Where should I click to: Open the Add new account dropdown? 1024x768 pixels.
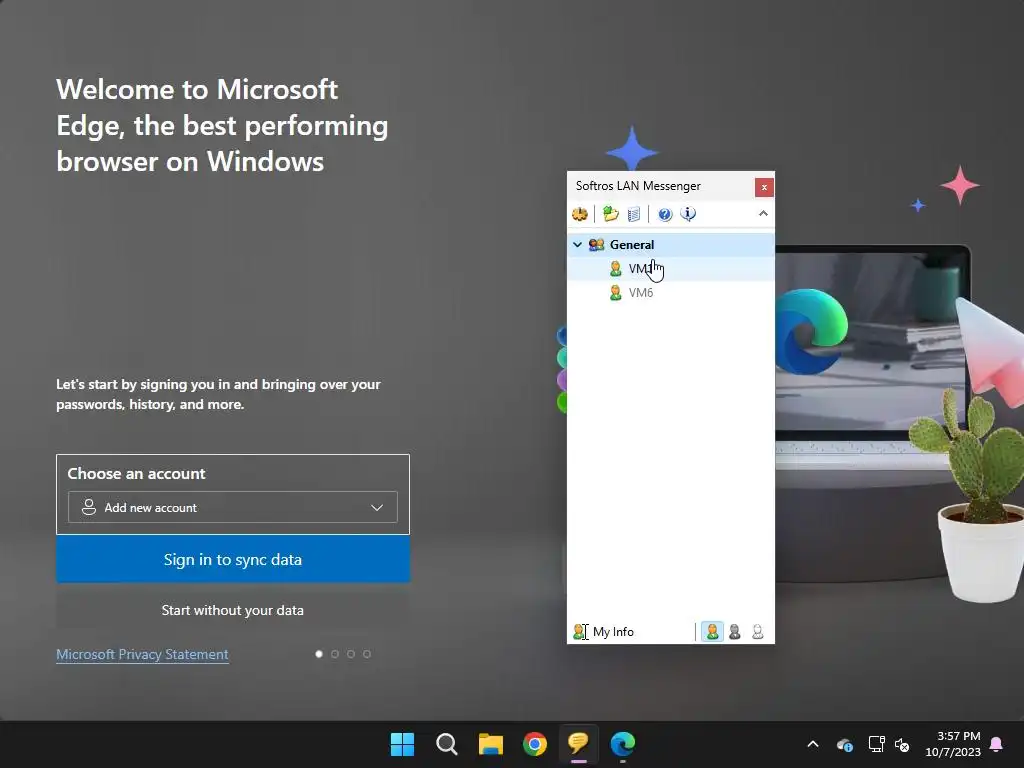coord(232,507)
